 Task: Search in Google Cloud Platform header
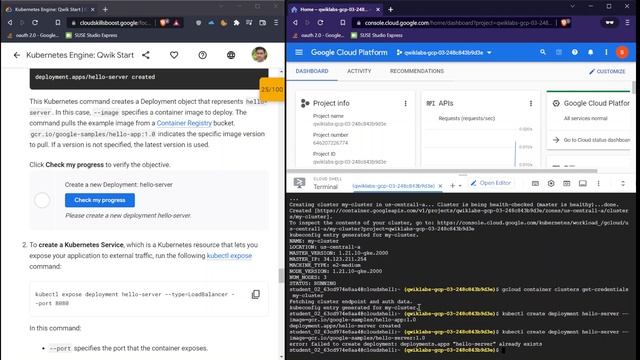pyautogui.click(x=543, y=52)
